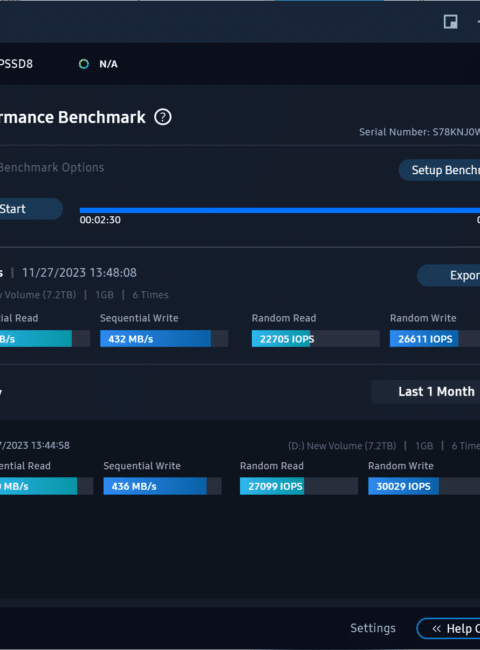Click the N/A drive status text
Screen dimensions: 480x650
click(108, 64)
